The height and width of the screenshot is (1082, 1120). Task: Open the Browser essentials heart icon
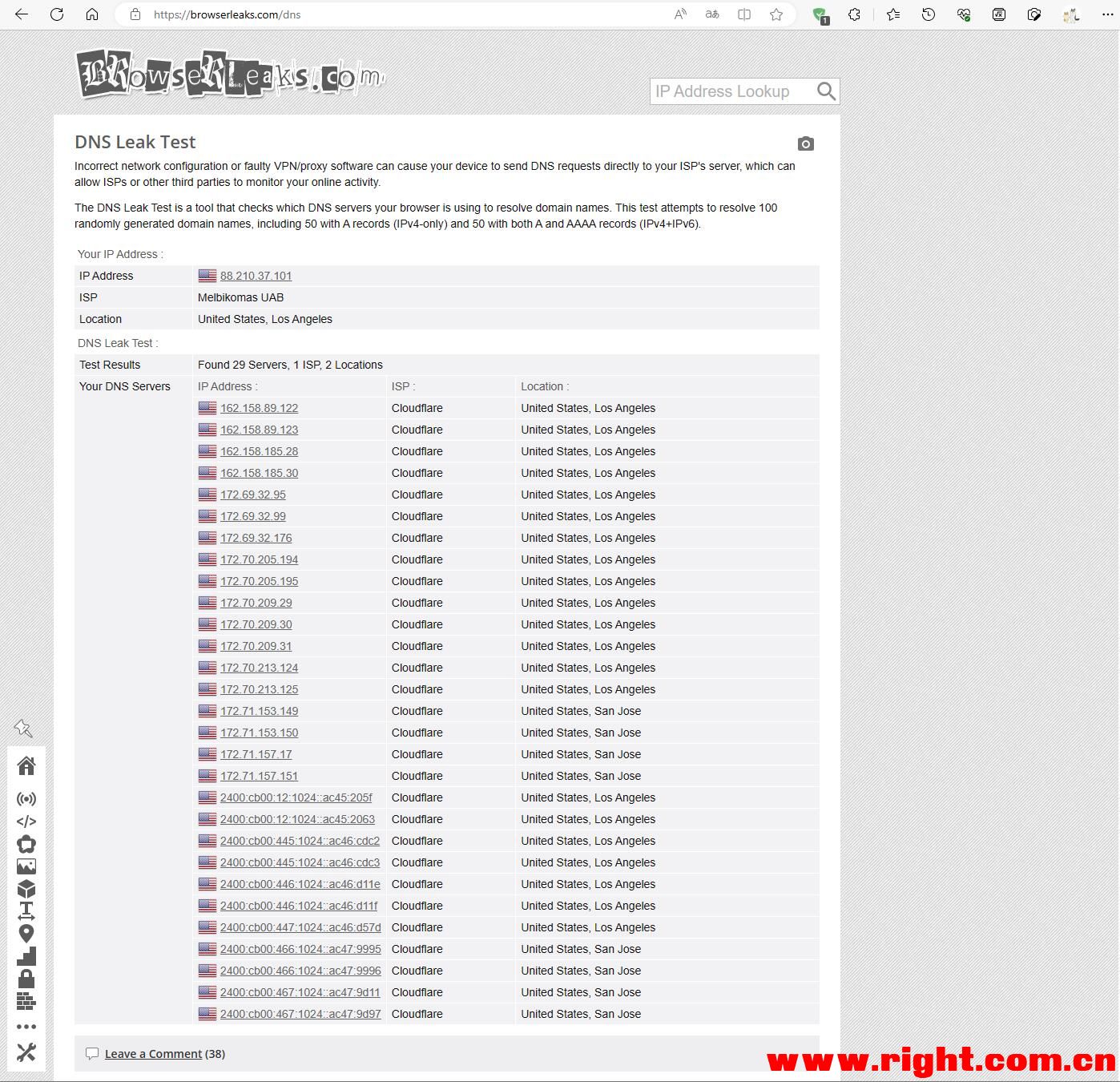pyautogui.click(x=964, y=14)
